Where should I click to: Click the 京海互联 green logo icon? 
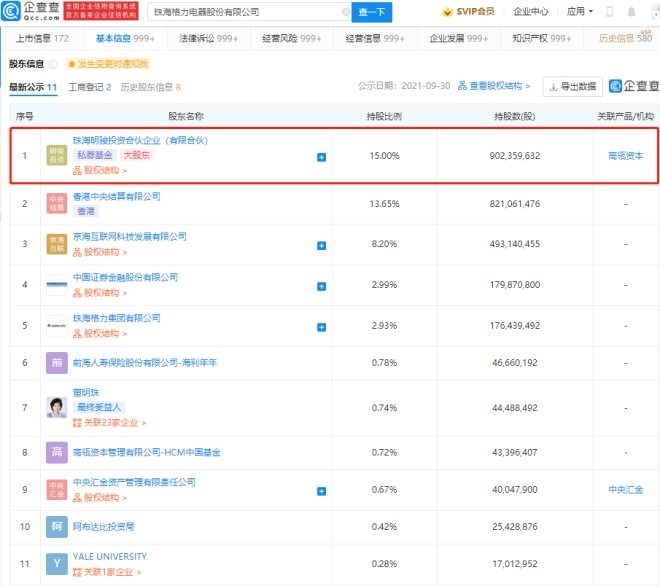pyautogui.click(x=58, y=245)
